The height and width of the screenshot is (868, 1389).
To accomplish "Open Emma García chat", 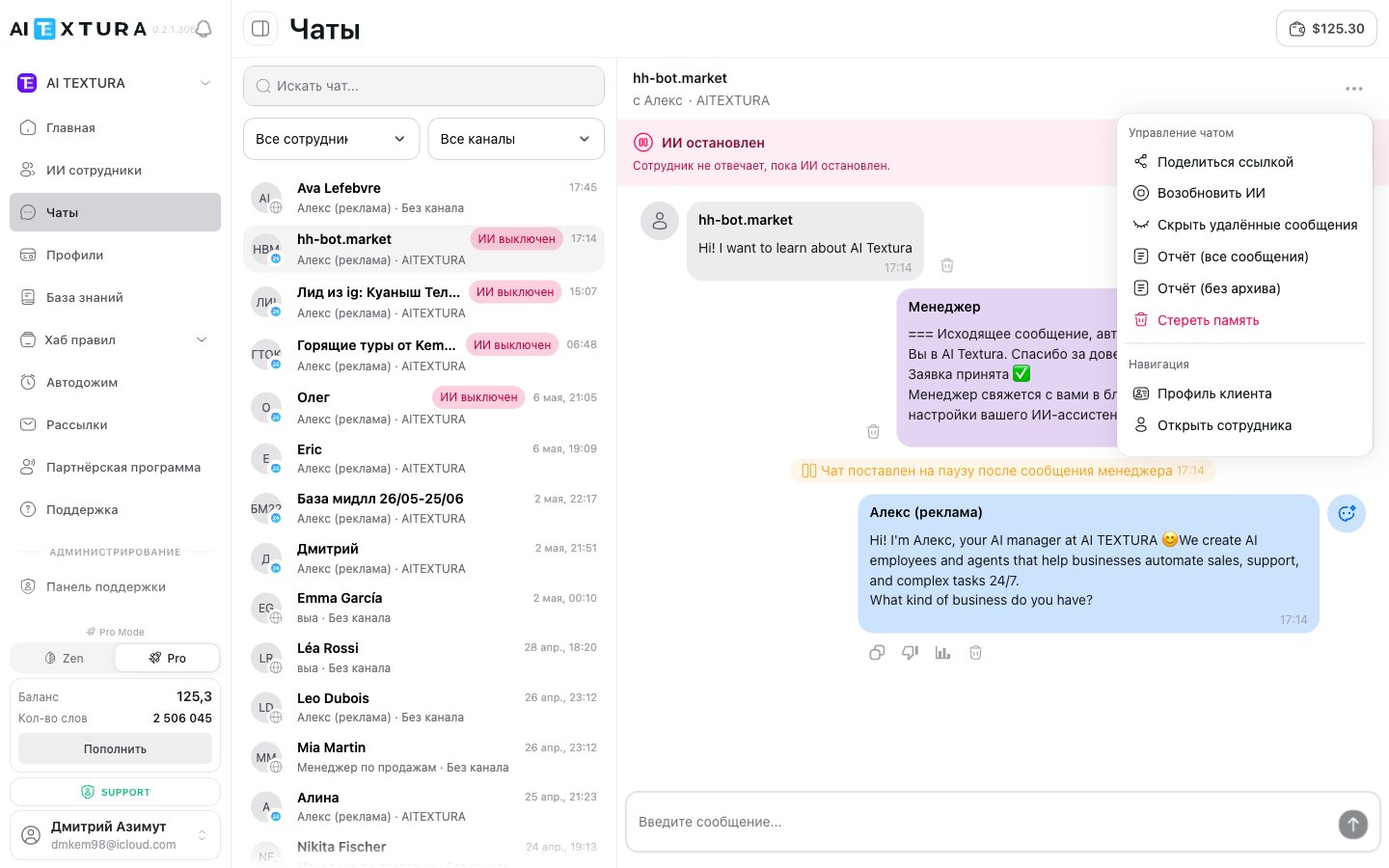I will point(423,608).
